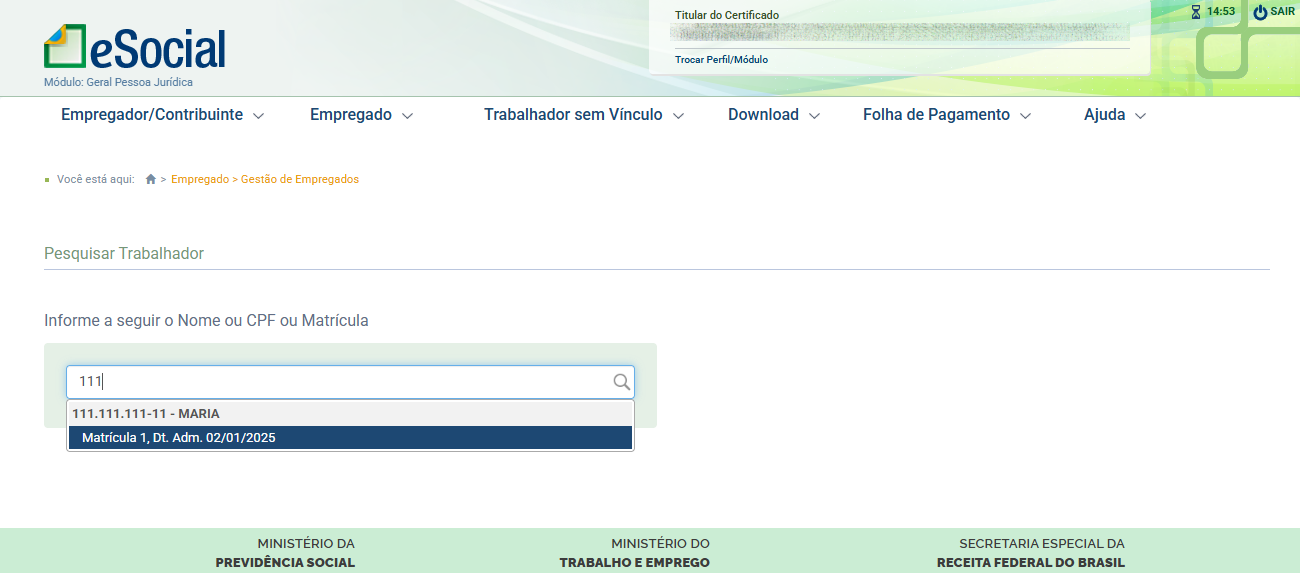
Task: Click the SAIR power icon to log out
Action: coord(1260,12)
